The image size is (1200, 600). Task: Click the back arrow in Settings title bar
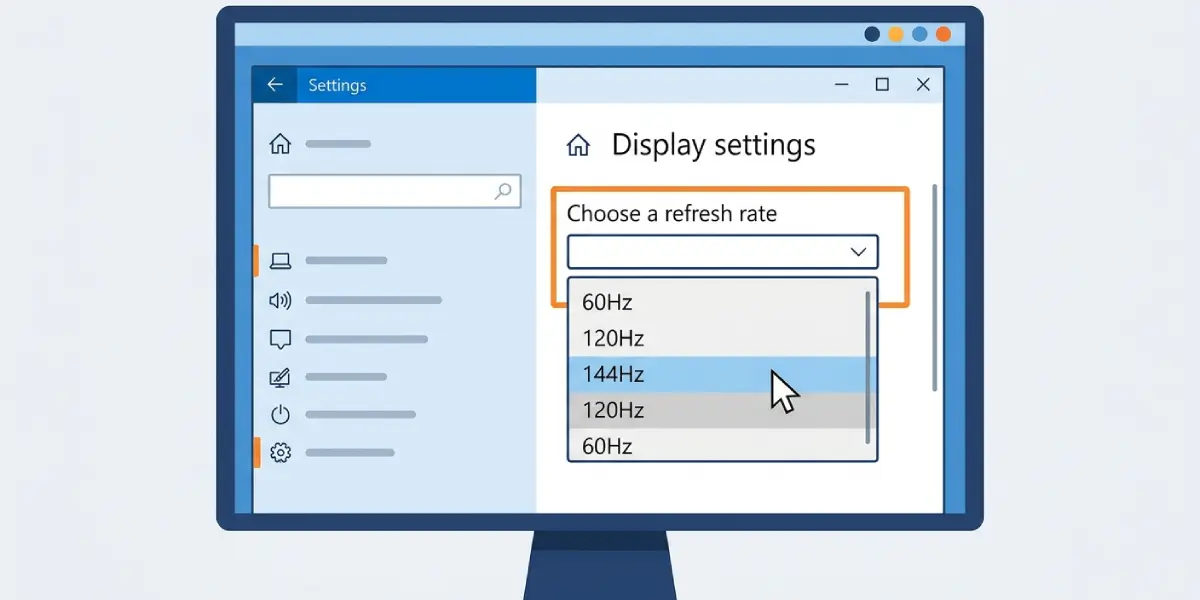[275, 85]
